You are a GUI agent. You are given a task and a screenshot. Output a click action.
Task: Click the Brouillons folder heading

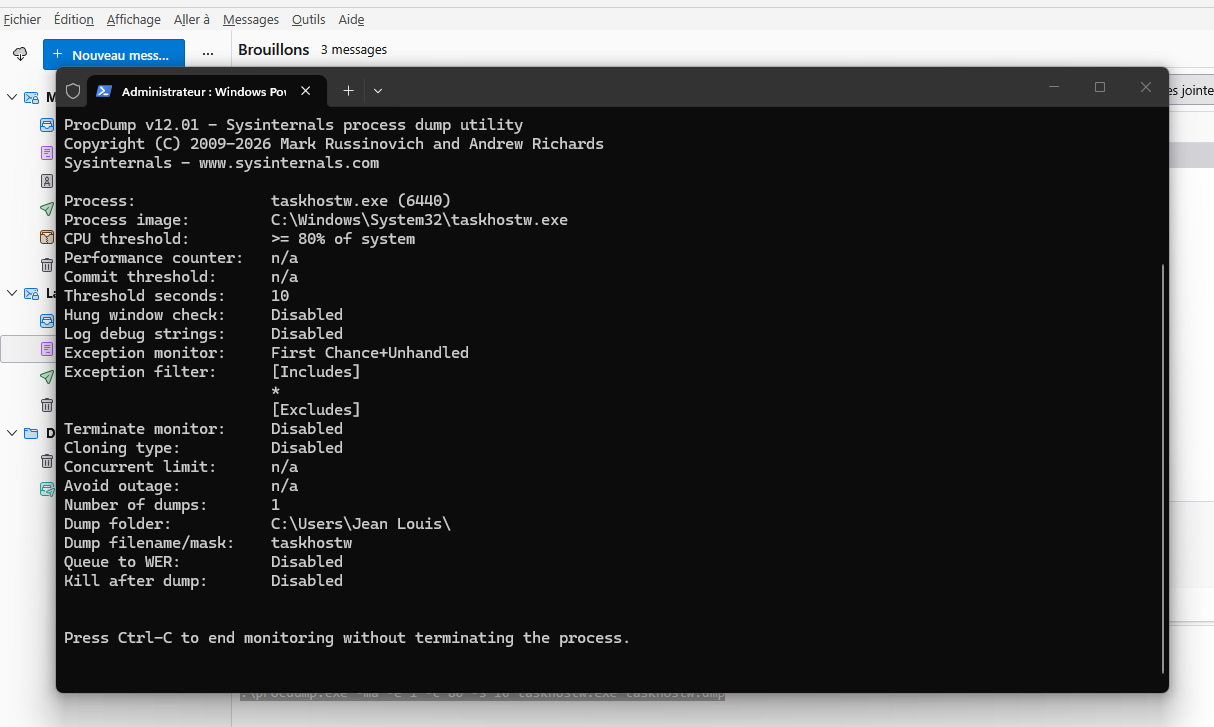click(273, 49)
